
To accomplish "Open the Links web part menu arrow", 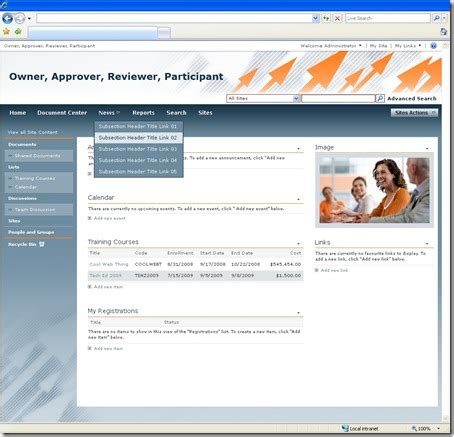I will (427, 244).
